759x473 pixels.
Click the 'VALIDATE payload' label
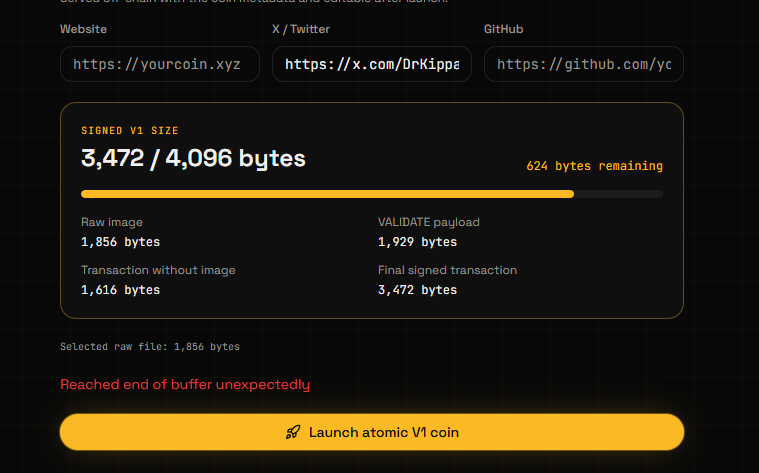pos(429,222)
